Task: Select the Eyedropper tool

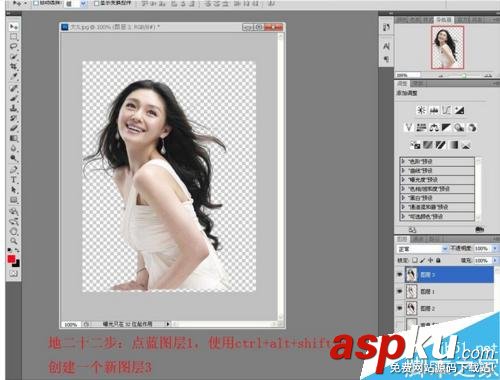Action: [14, 77]
